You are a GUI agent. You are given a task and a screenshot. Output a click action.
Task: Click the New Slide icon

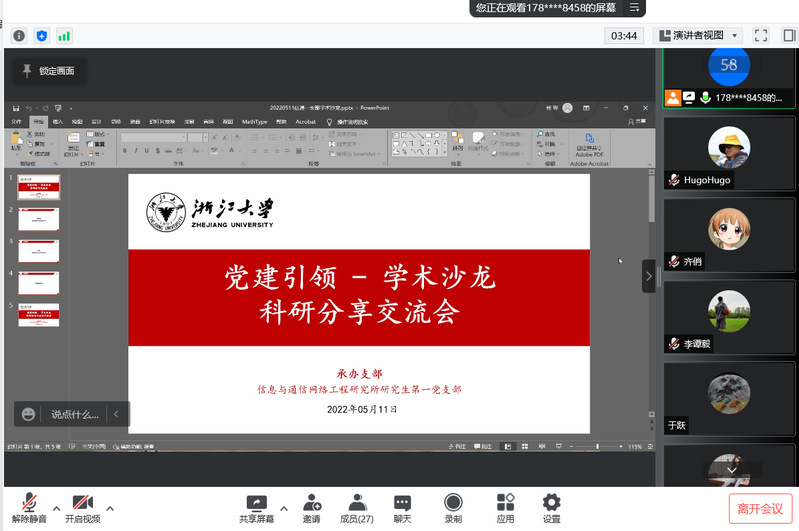tap(73, 138)
